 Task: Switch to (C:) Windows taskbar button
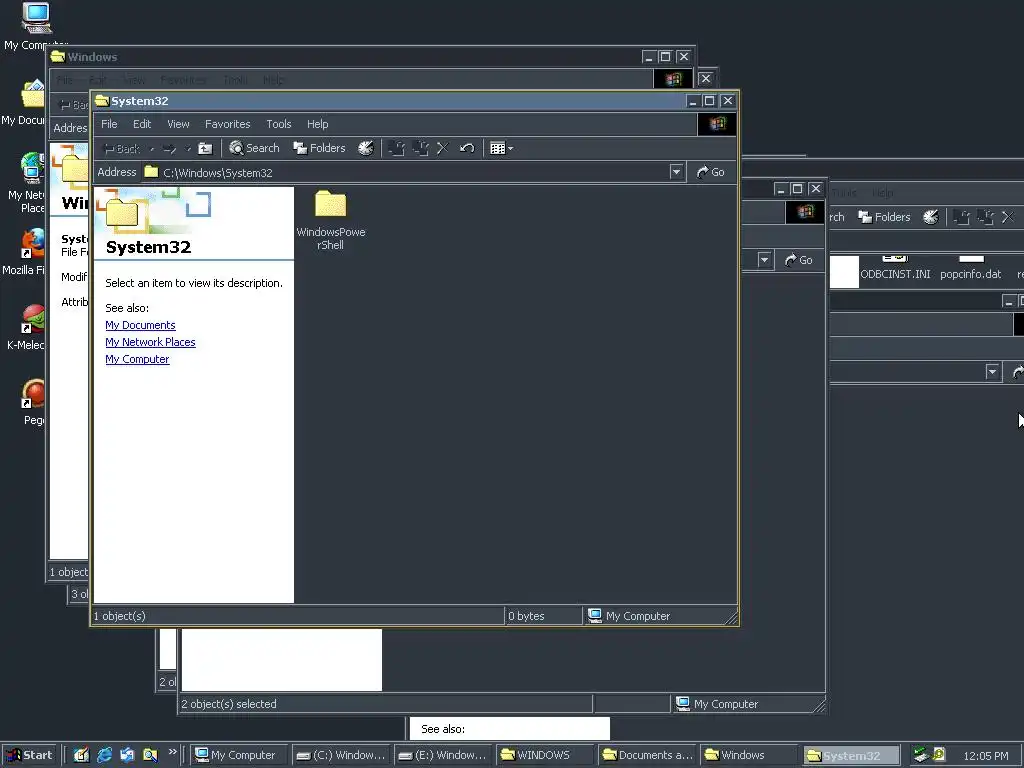click(340, 755)
